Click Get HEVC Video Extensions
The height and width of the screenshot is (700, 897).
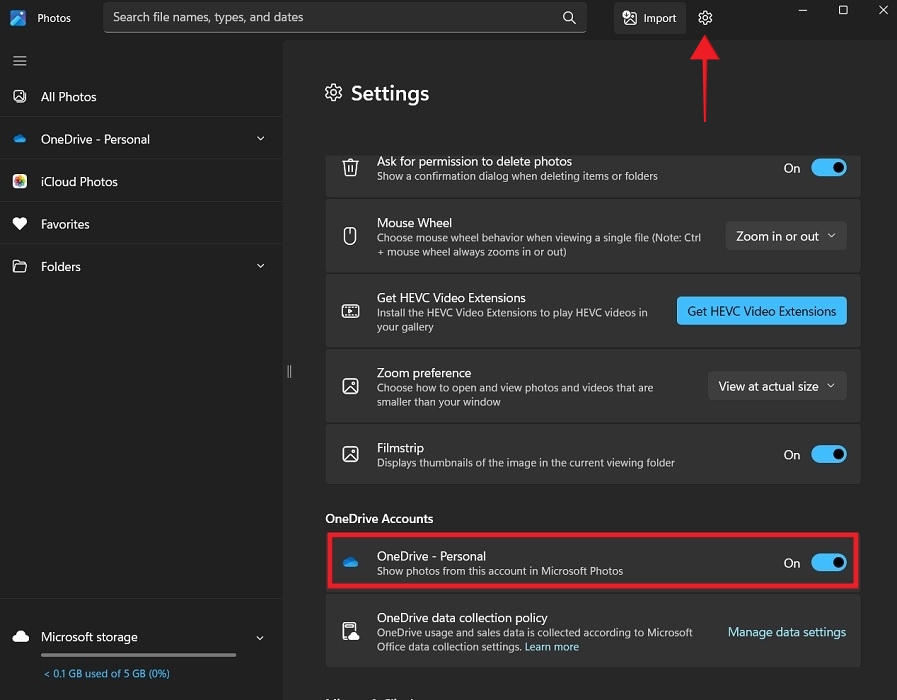(761, 311)
